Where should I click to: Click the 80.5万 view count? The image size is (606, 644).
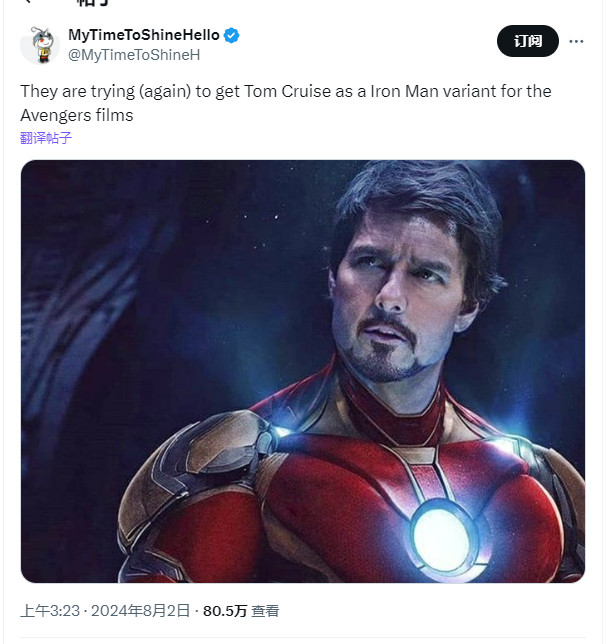pyautogui.click(x=225, y=610)
